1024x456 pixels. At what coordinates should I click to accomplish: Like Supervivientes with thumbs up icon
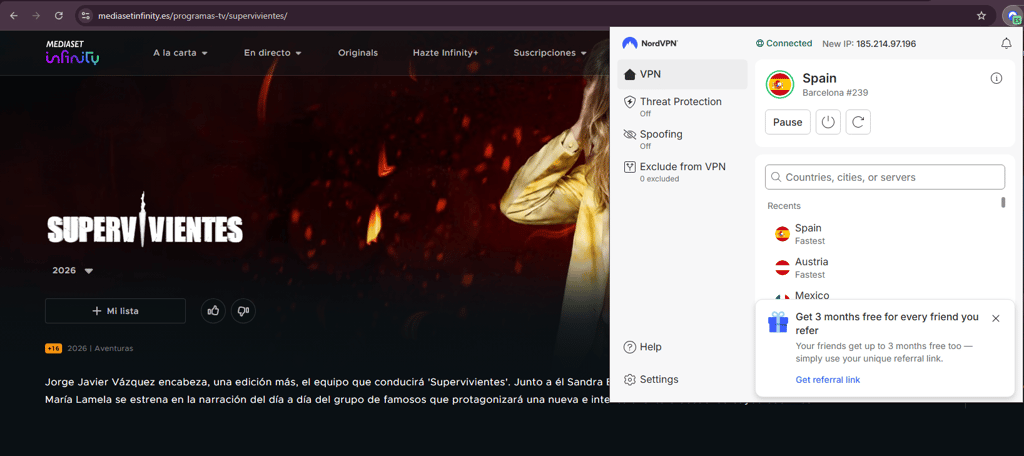(213, 311)
